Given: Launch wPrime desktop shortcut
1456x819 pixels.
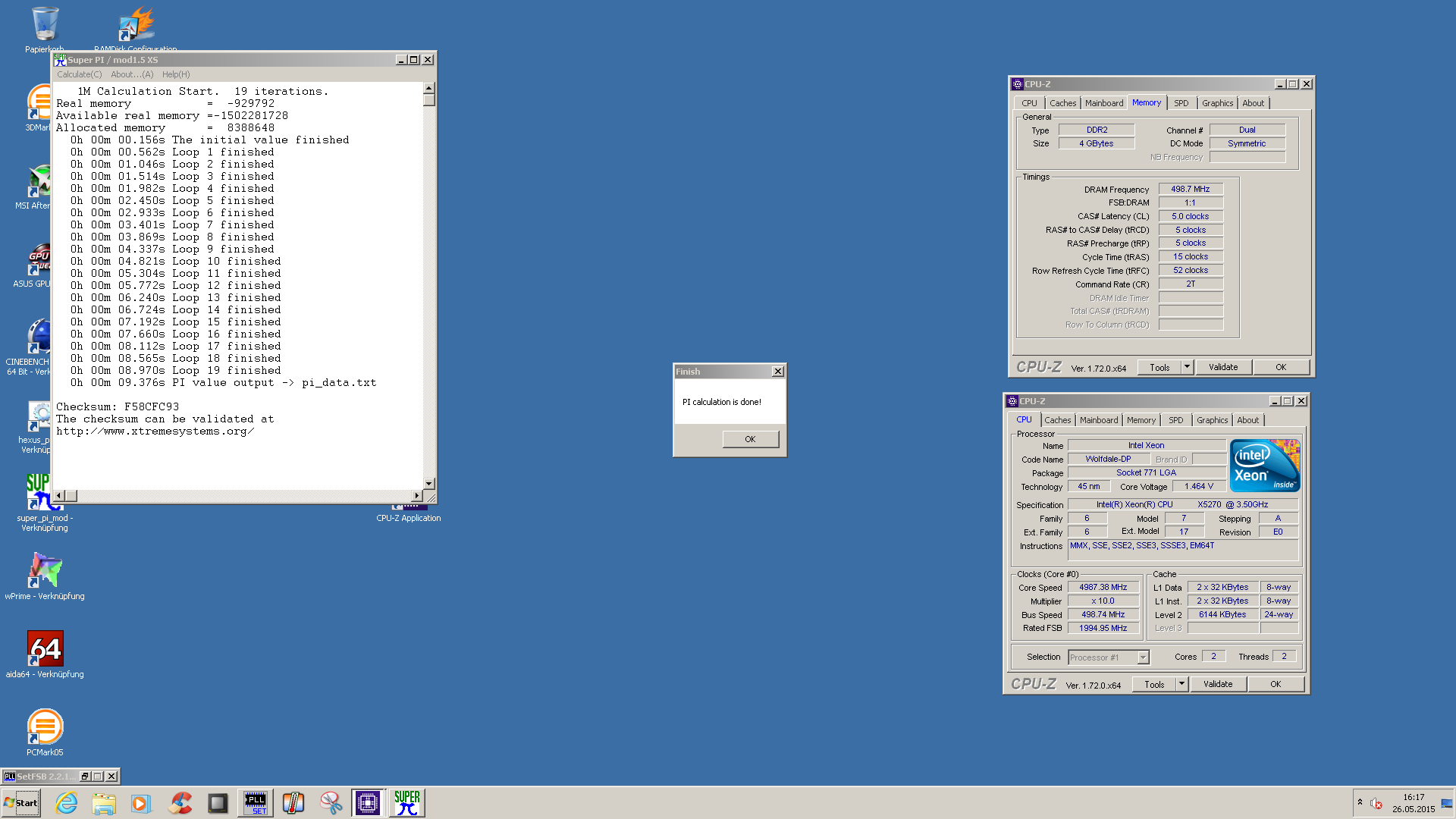Looking at the screenshot, I should [x=45, y=576].
